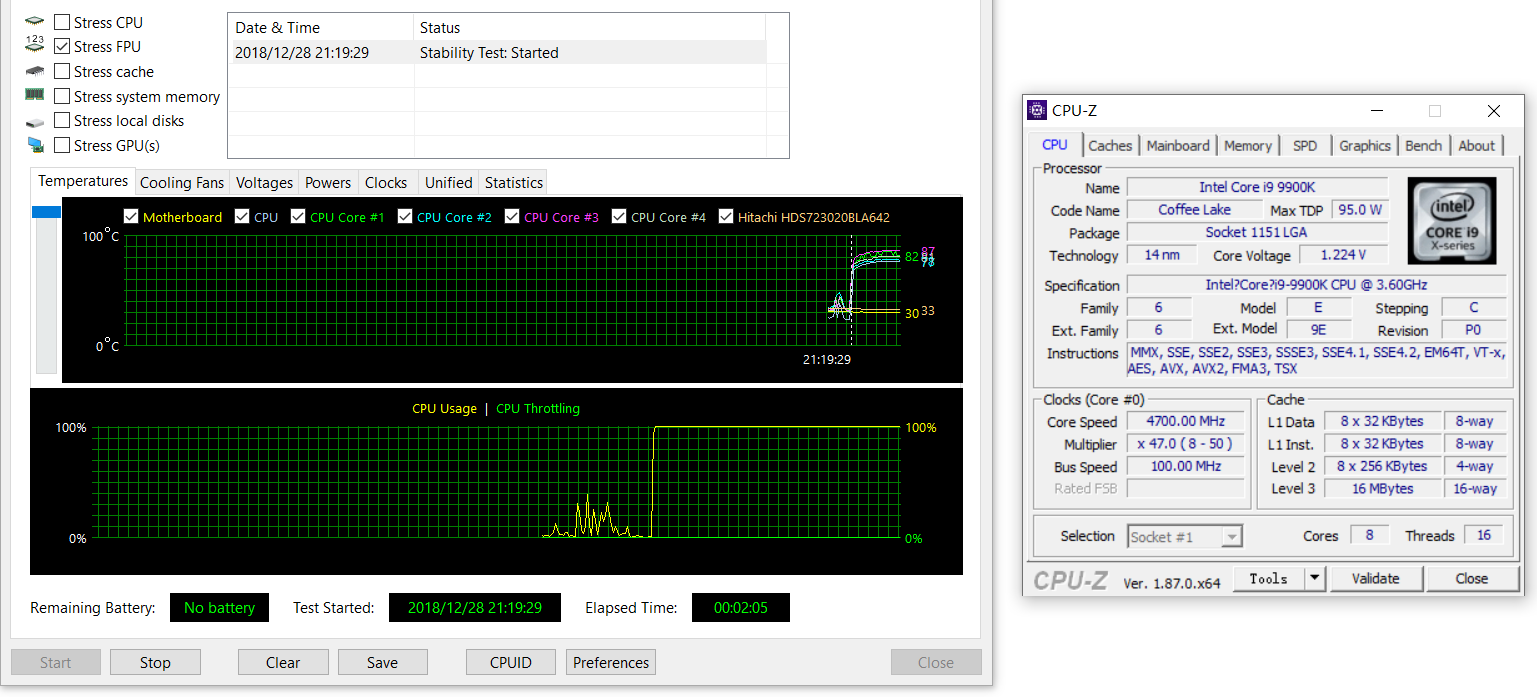This screenshot has height=697, width=1537.
Task: Open the Graphics tab in CPU-Z
Action: pos(1365,146)
